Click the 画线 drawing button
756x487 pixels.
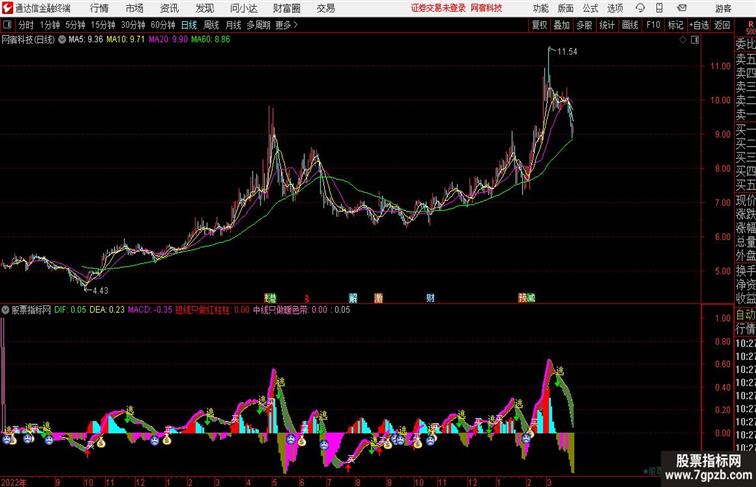tap(630, 25)
